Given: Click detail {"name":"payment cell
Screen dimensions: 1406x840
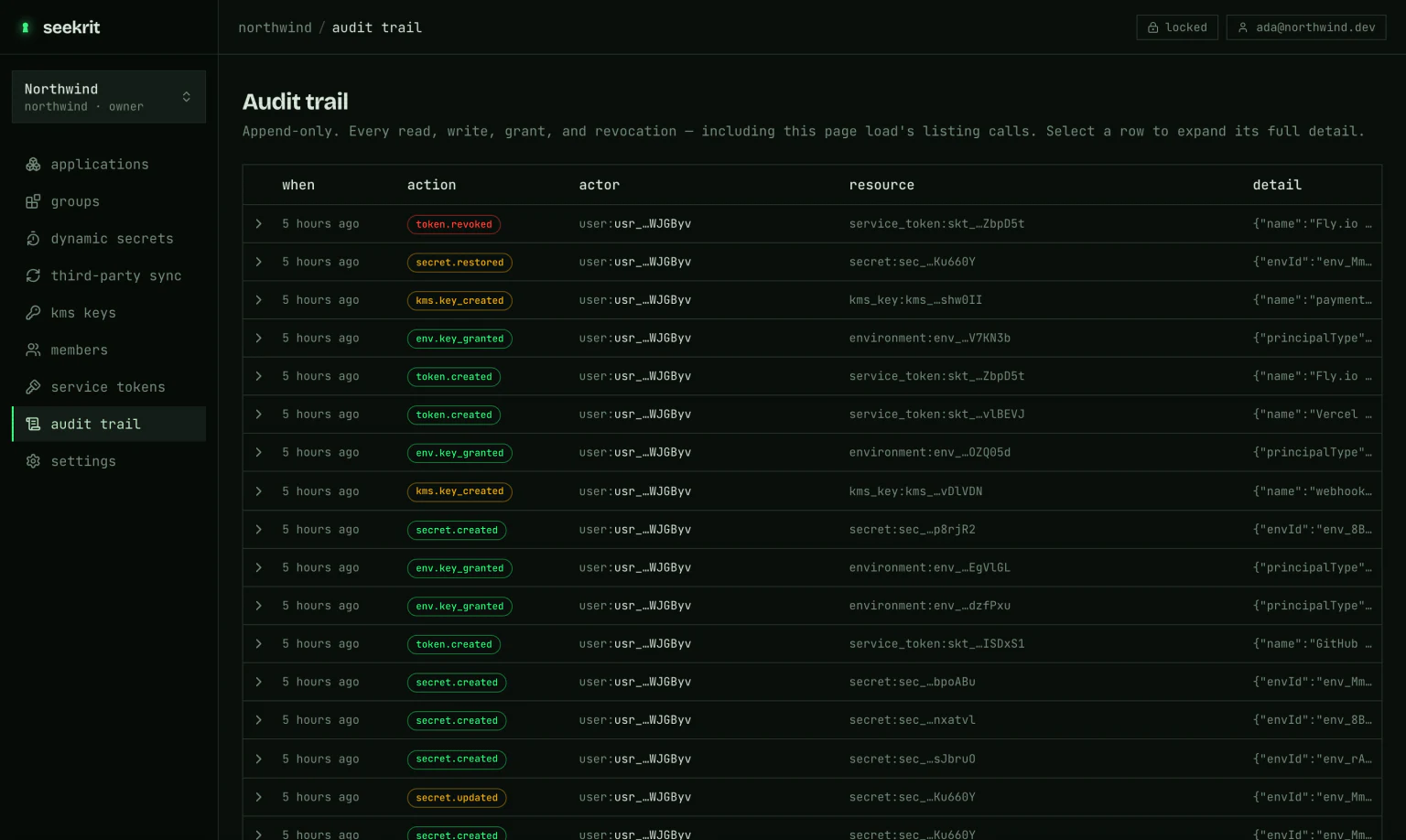Looking at the screenshot, I should 1312,300.
